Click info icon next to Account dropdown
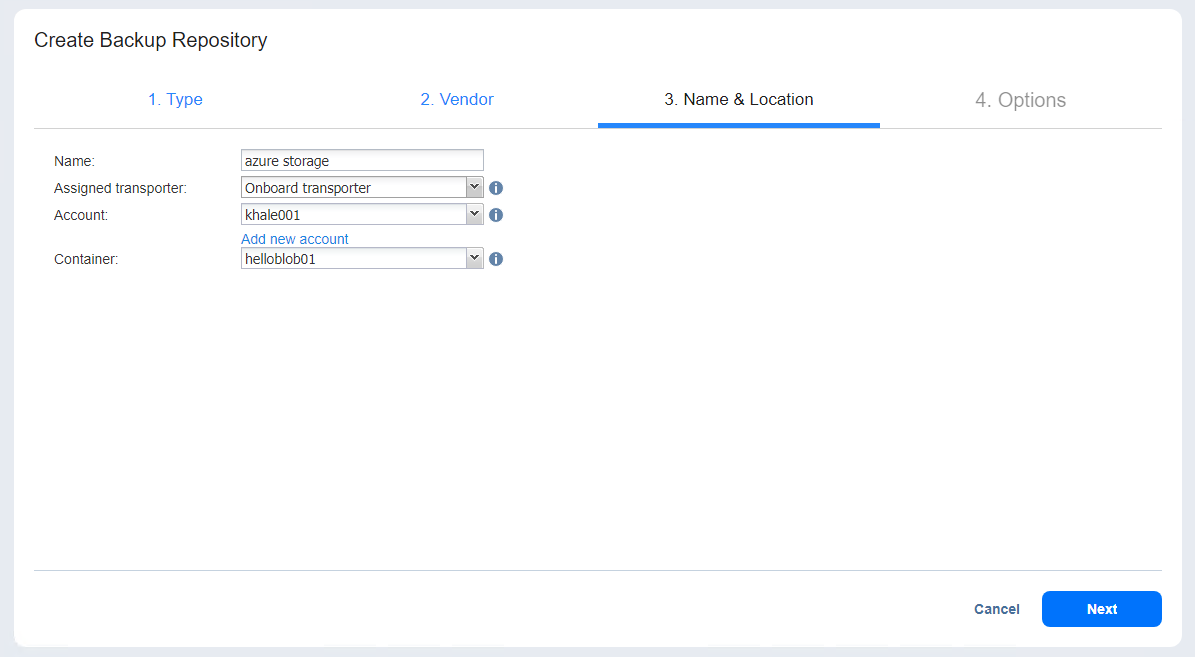Viewport: 1195px width, 657px height. click(496, 215)
